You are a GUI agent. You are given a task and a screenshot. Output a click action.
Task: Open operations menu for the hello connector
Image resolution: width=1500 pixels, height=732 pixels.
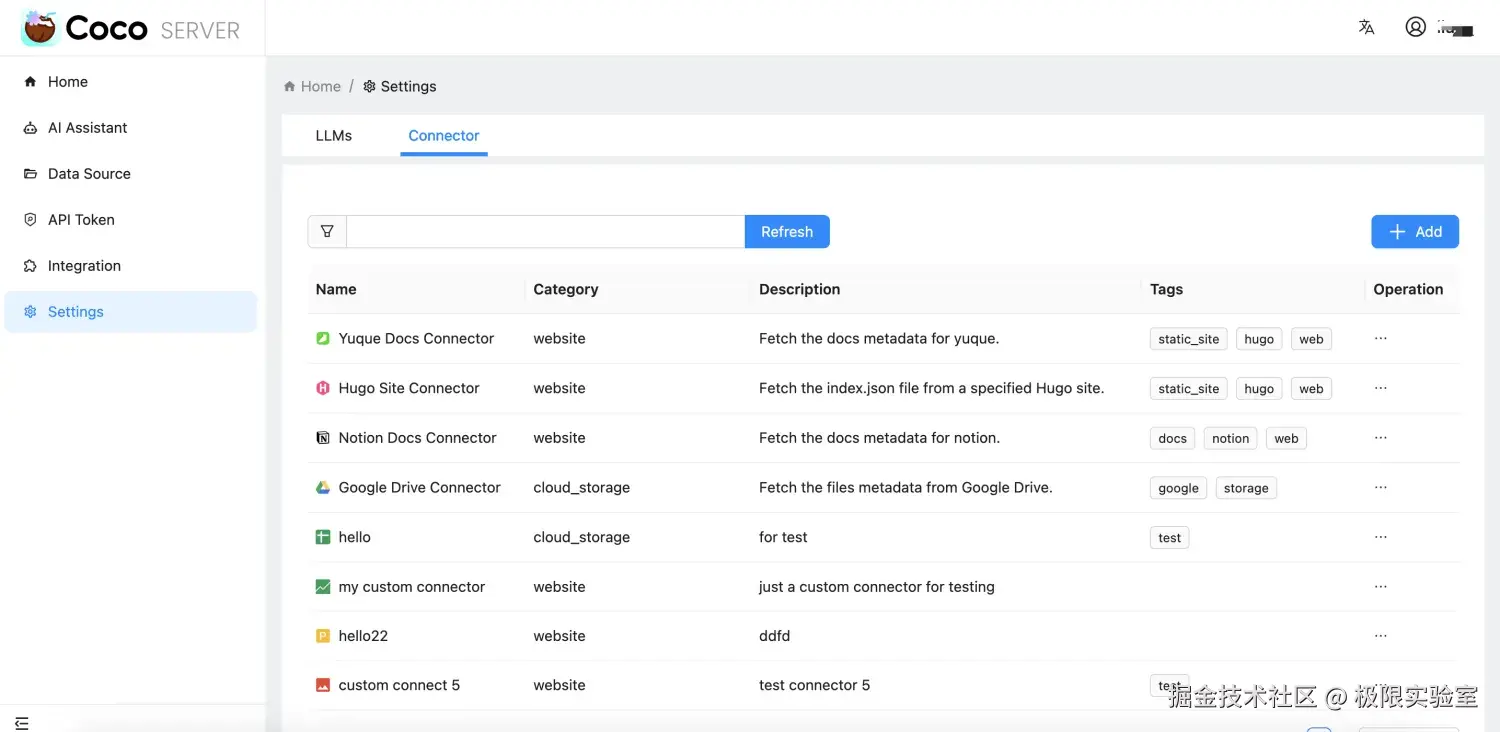pyautogui.click(x=1380, y=537)
